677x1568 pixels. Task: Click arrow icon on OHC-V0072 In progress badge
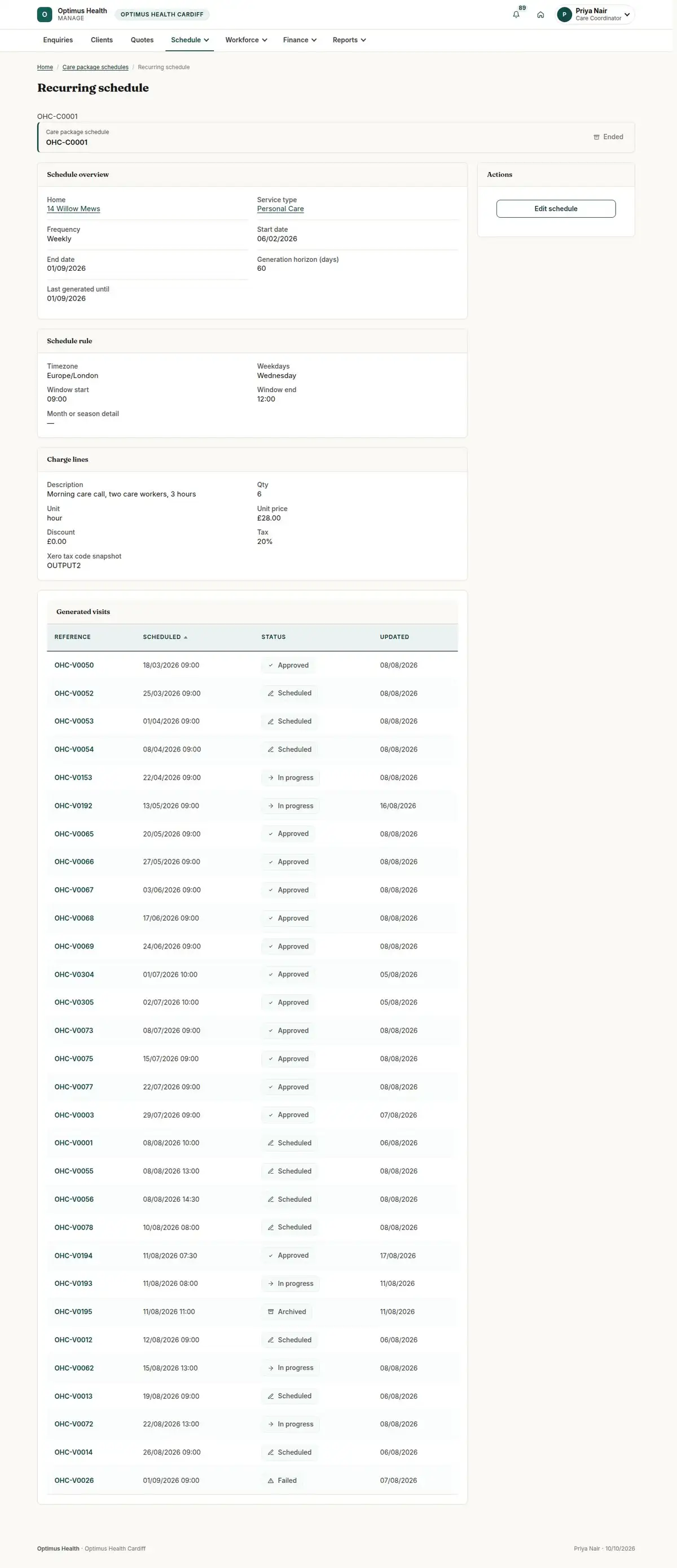(x=271, y=1424)
